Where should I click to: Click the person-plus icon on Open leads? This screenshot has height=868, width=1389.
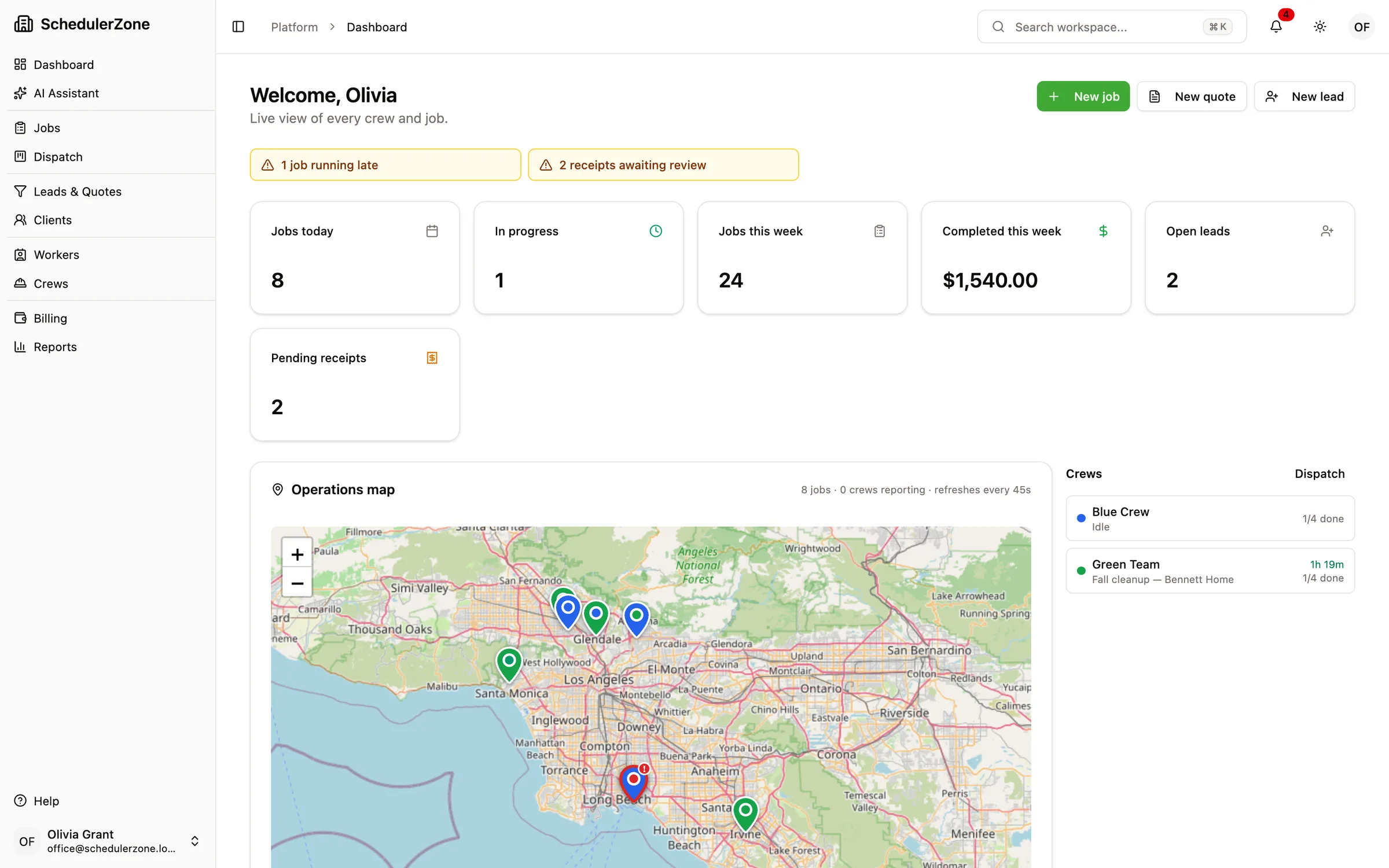[1327, 231]
